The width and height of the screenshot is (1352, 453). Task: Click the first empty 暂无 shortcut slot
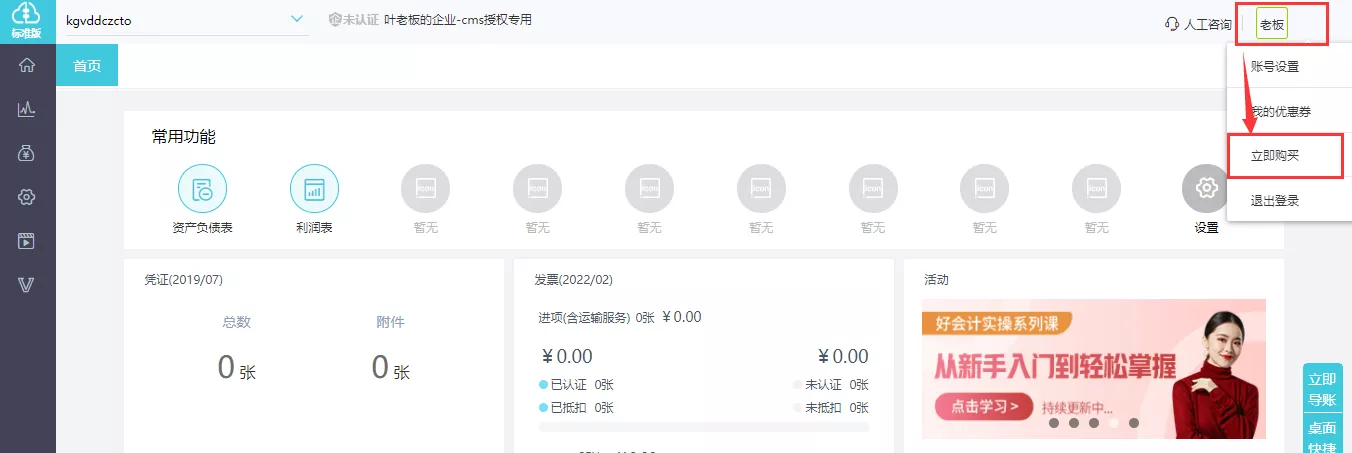coord(425,189)
